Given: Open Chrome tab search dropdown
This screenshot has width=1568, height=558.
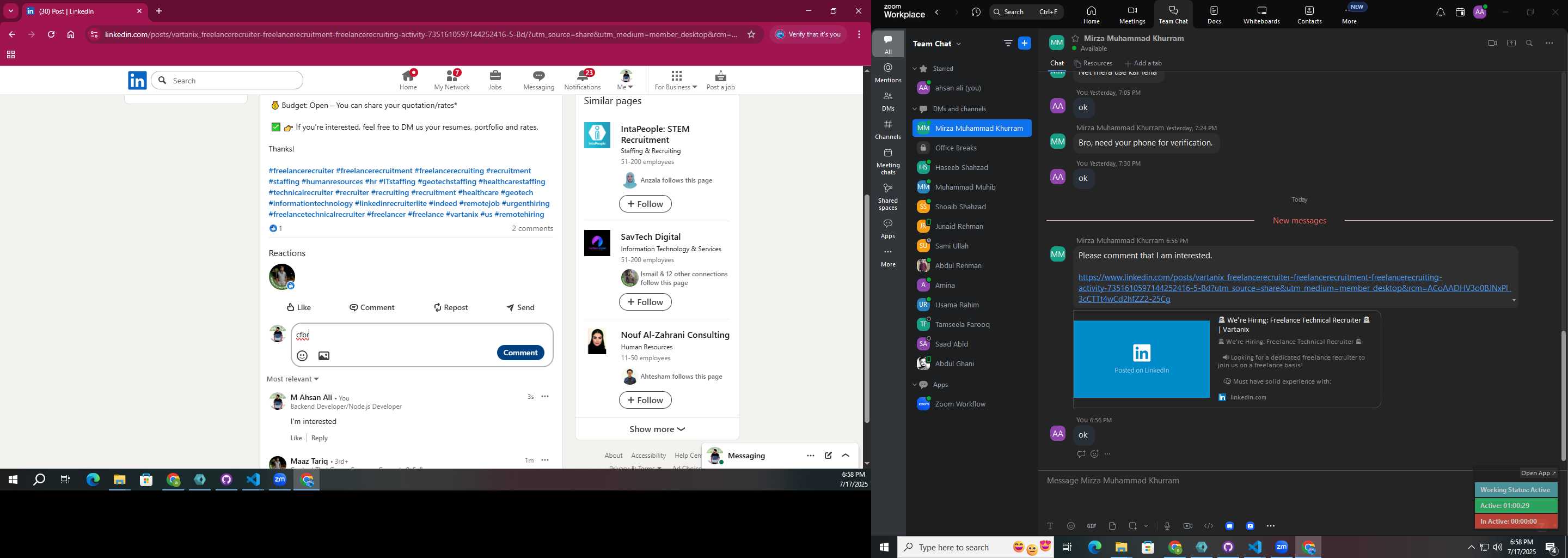Looking at the screenshot, I should coord(11,11).
